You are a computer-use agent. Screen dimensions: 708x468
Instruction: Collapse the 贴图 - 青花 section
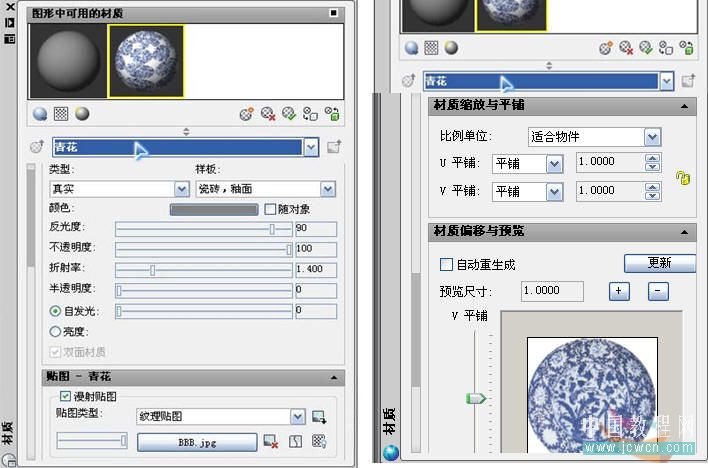(x=334, y=377)
